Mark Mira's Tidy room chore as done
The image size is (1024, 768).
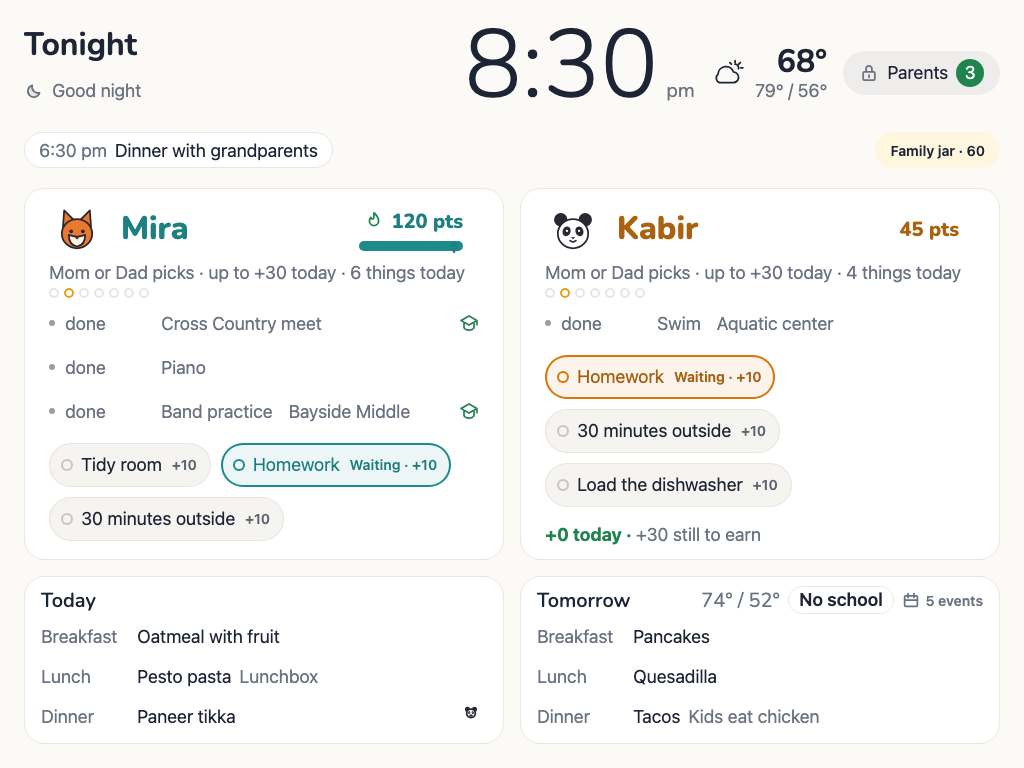[x=130, y=465]
